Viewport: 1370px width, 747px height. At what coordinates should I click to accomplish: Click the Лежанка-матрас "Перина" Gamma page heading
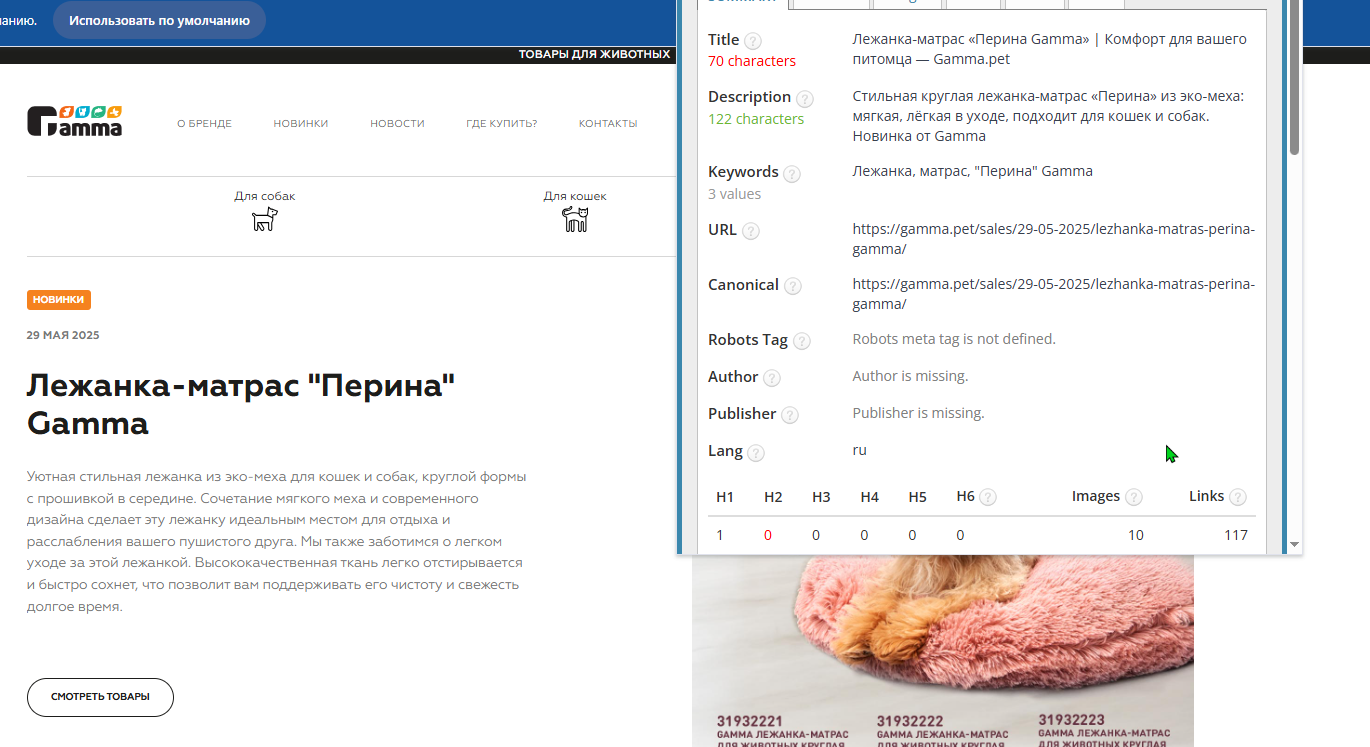click(x=241, y=404)
